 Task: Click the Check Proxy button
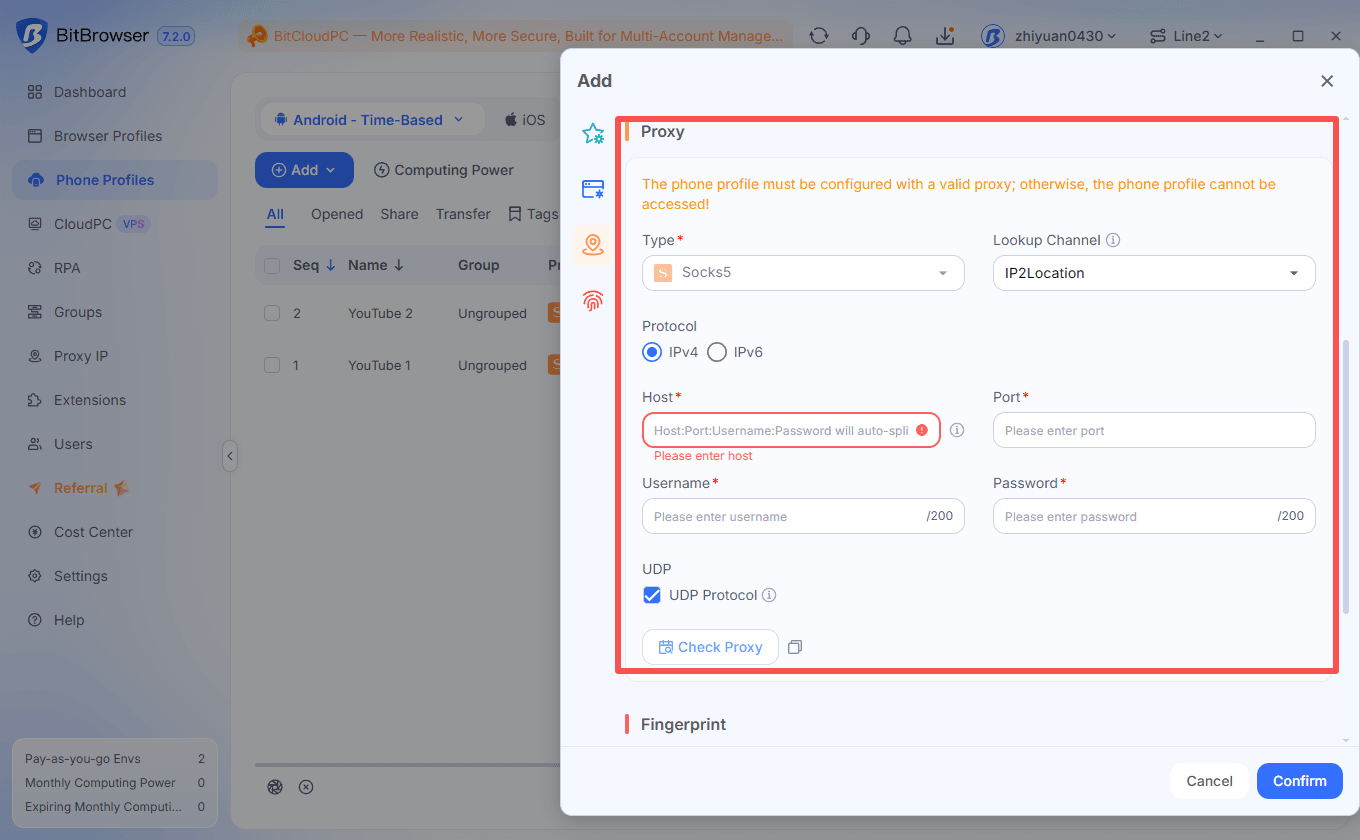(x=710, y=647)
